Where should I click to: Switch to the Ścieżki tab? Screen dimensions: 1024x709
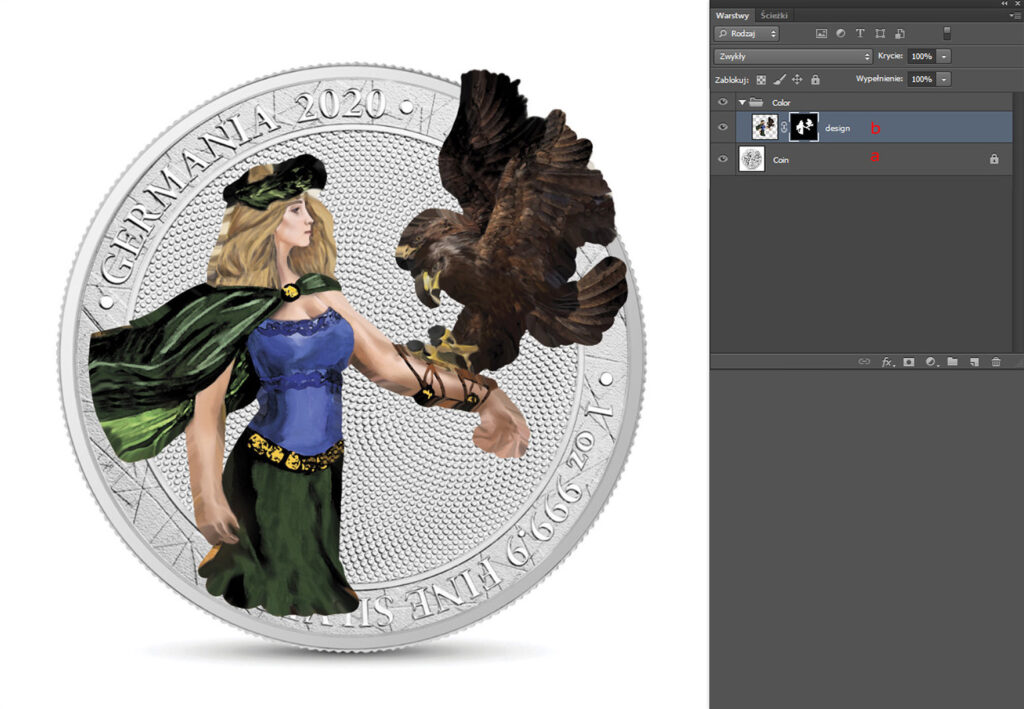tap(774, 15)
